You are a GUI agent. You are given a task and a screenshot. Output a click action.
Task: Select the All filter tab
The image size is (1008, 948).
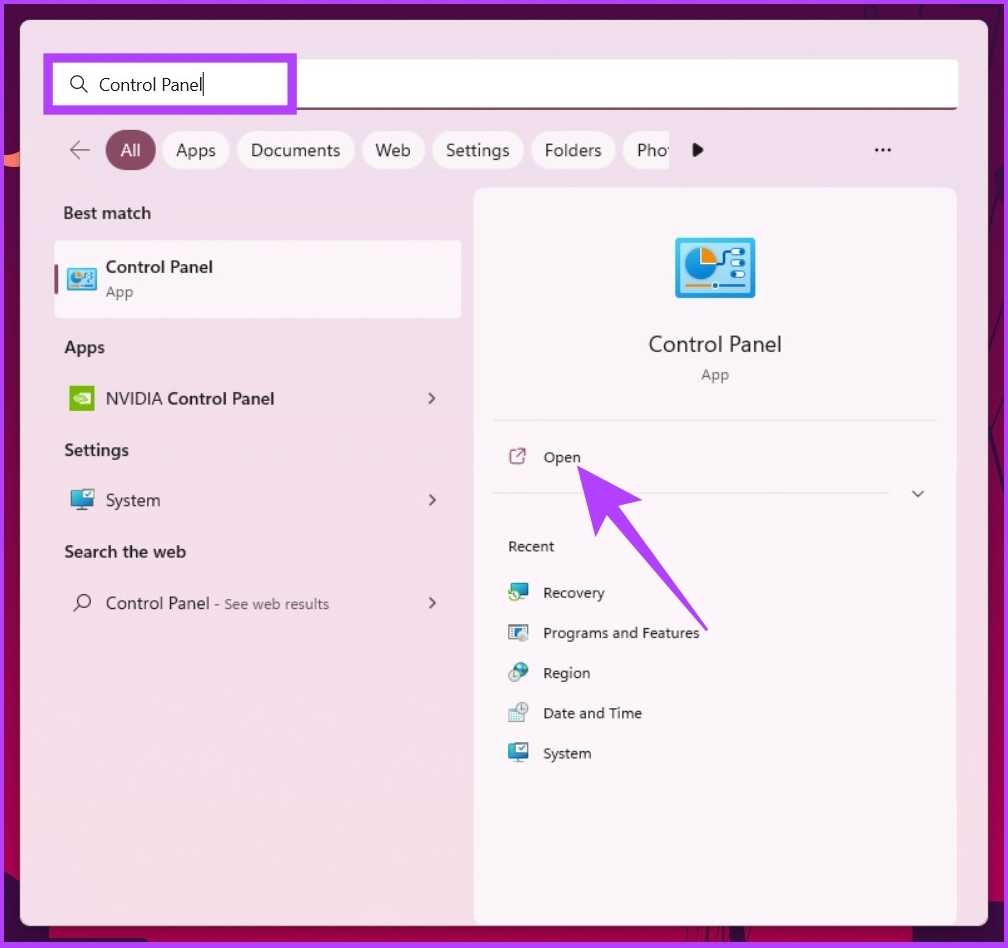pos(130,150)
